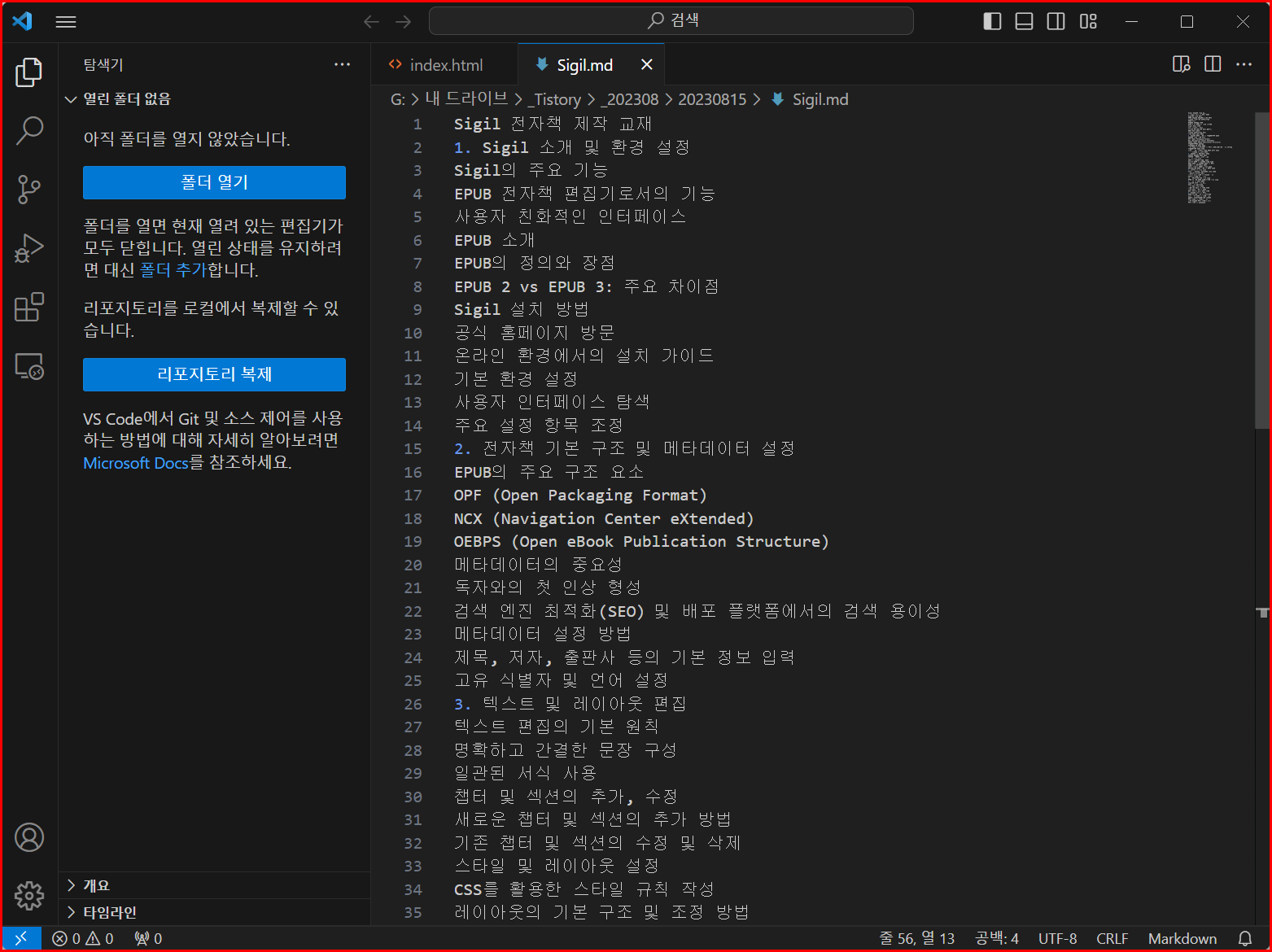The width and height of the screenshot is (1272, 952).
Task: Open customize layout icon
Action: click(x=1088, y=22)
